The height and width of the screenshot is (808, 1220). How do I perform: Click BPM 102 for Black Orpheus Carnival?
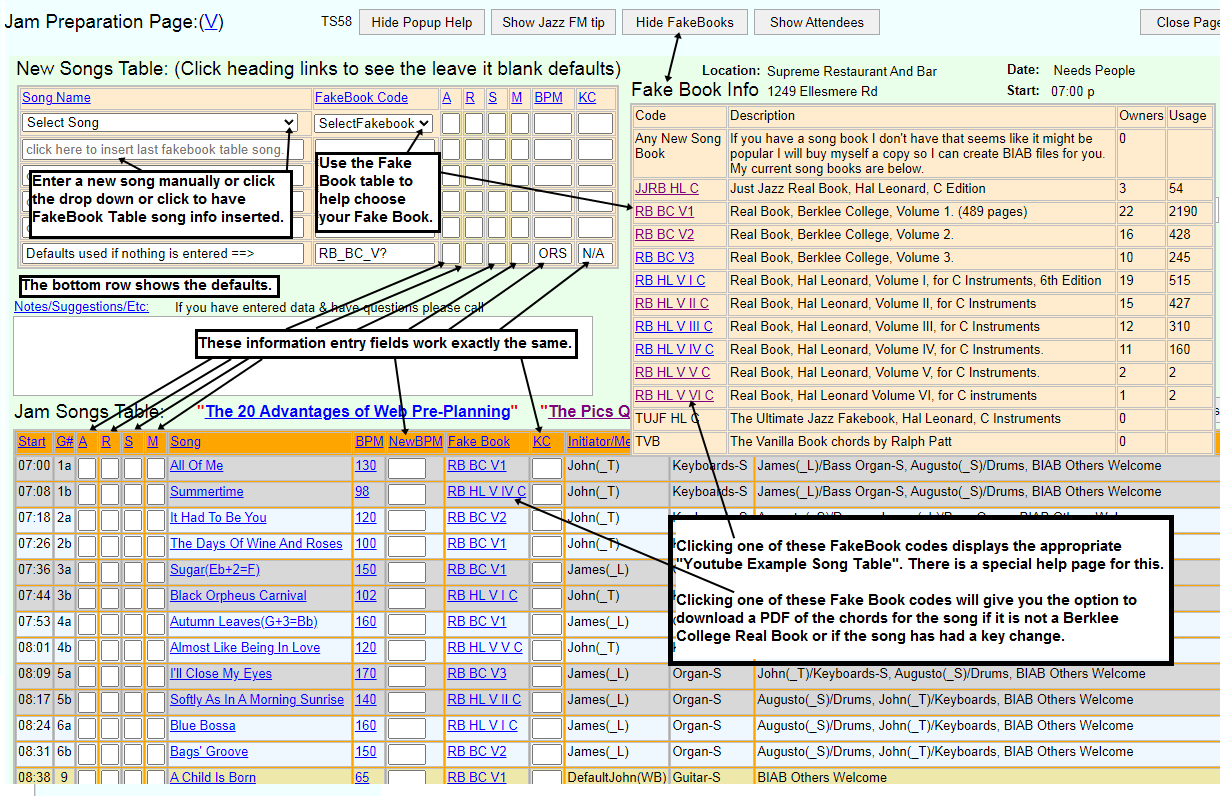tap(366, 596)
